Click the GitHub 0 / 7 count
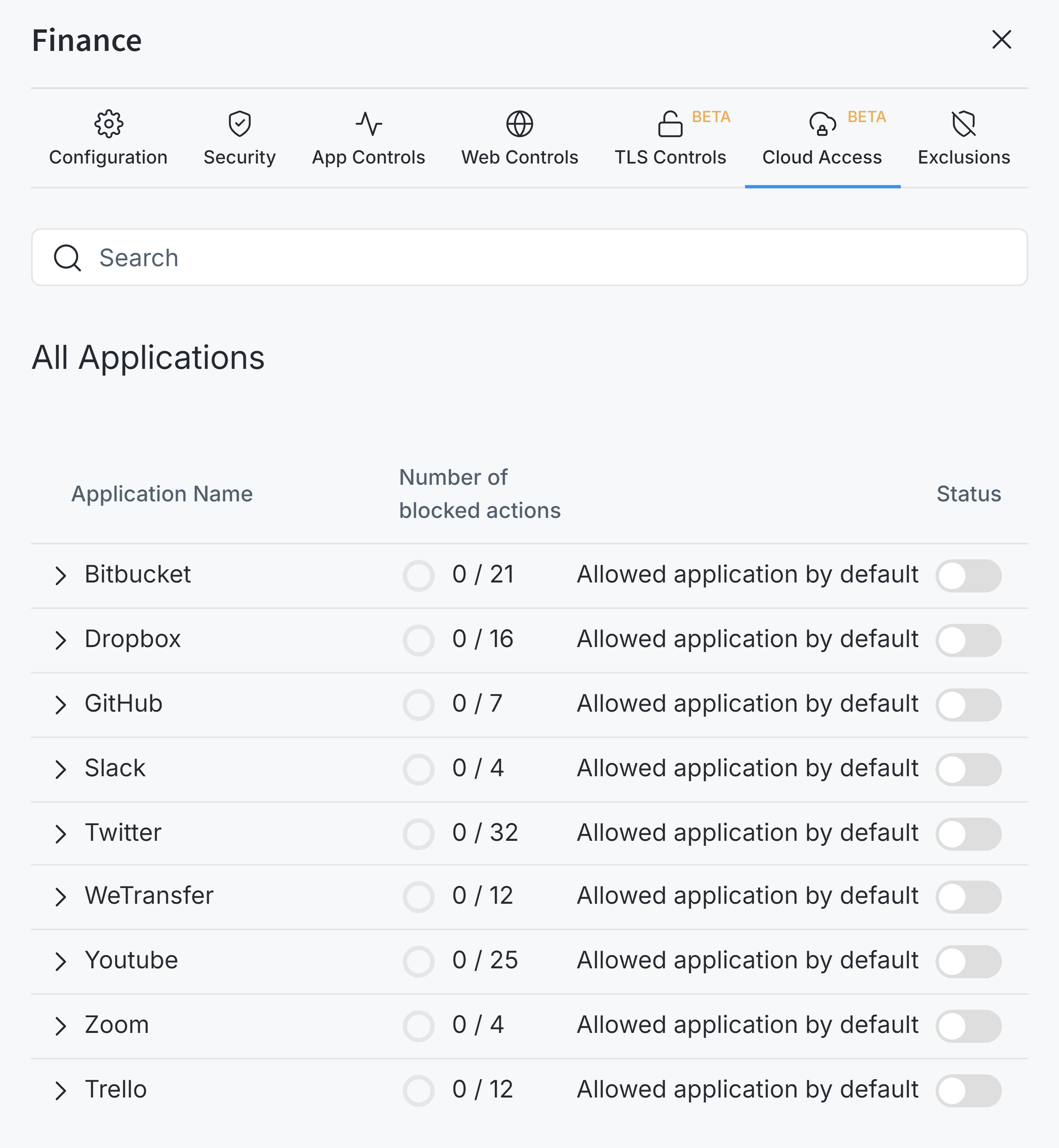The width and height of the screenshot is (1059, 1148). click(478, 703)
